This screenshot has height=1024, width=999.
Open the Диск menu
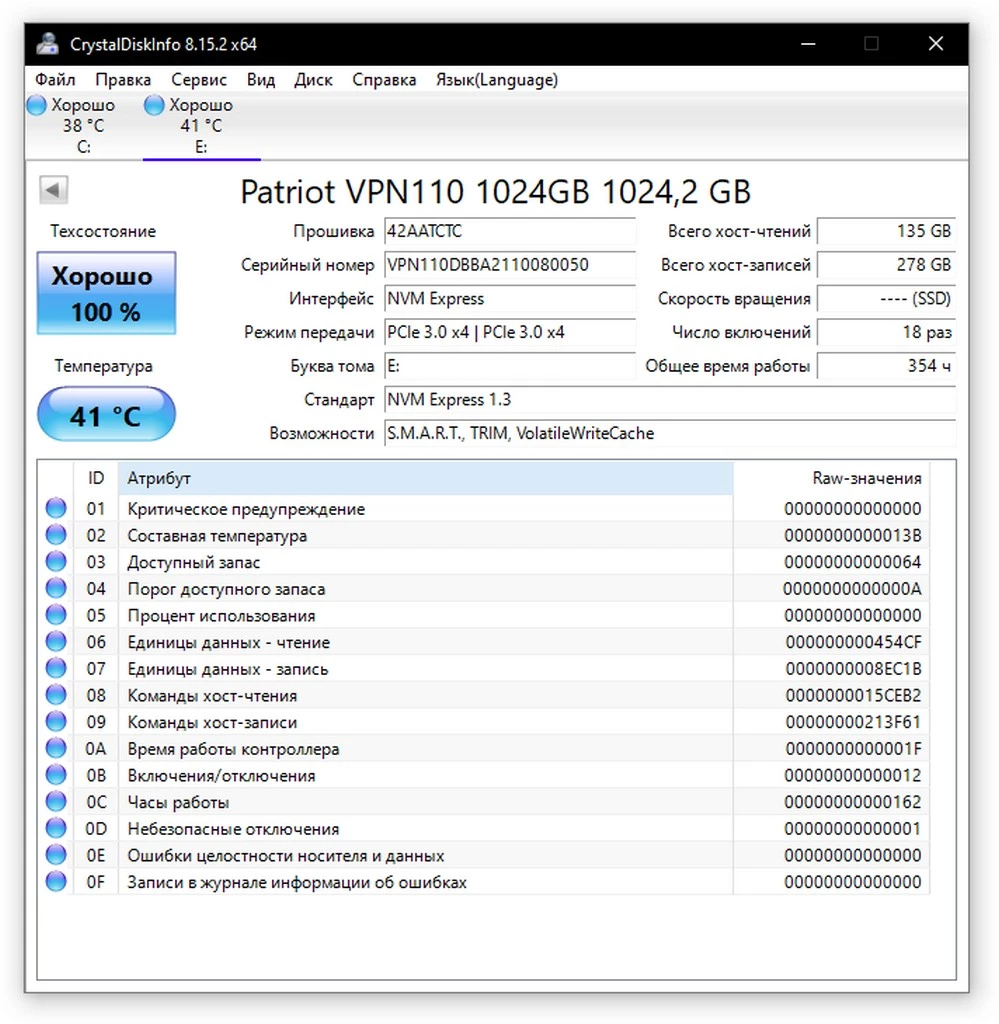point(313,80)
